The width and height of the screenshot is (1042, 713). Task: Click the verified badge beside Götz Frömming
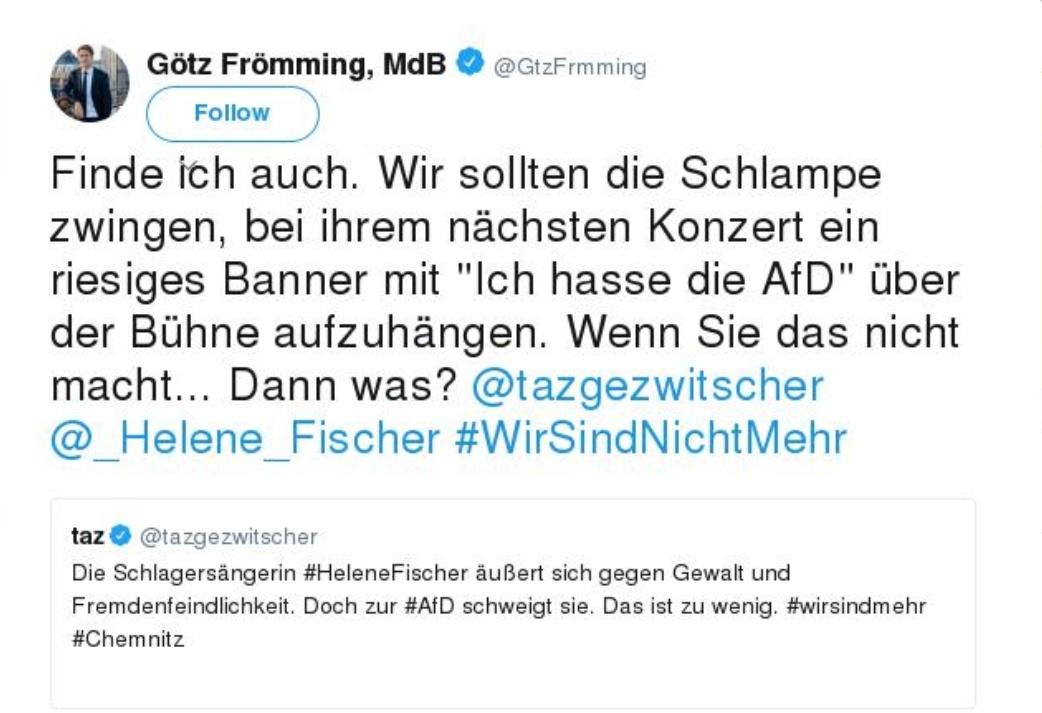click(468, 64)
